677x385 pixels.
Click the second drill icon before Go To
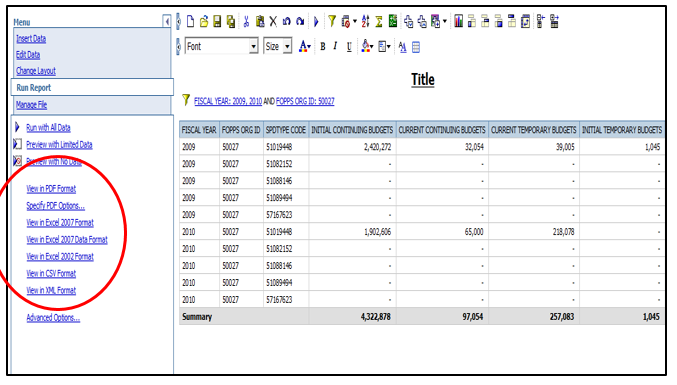[x=422, y=21]
